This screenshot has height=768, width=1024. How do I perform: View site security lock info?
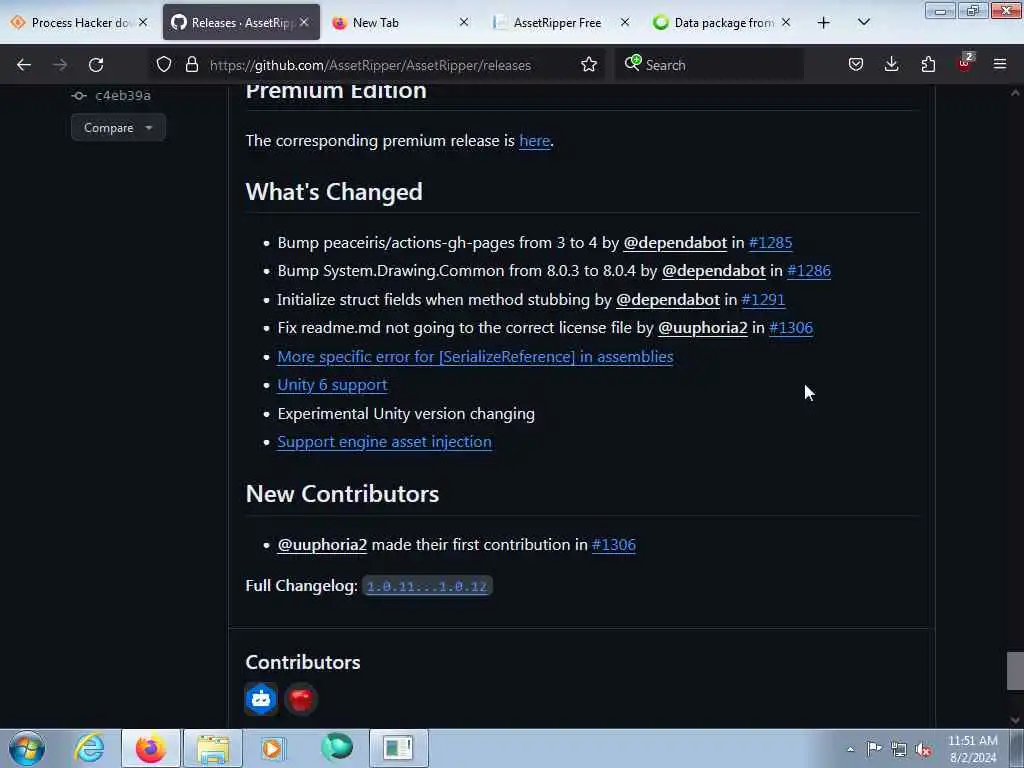(191, 65)
